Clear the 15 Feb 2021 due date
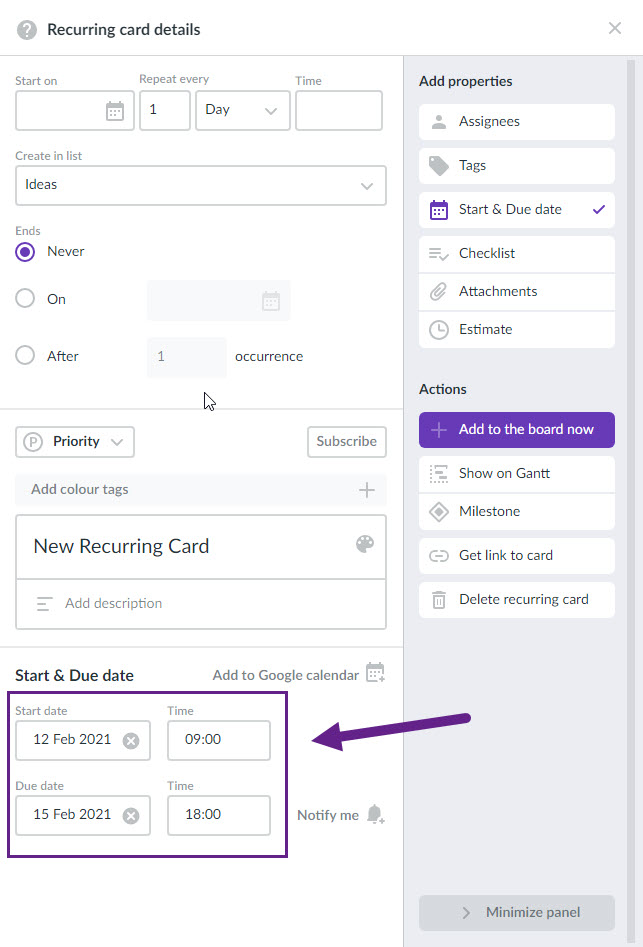643x947 pixels. click(131, 816)
